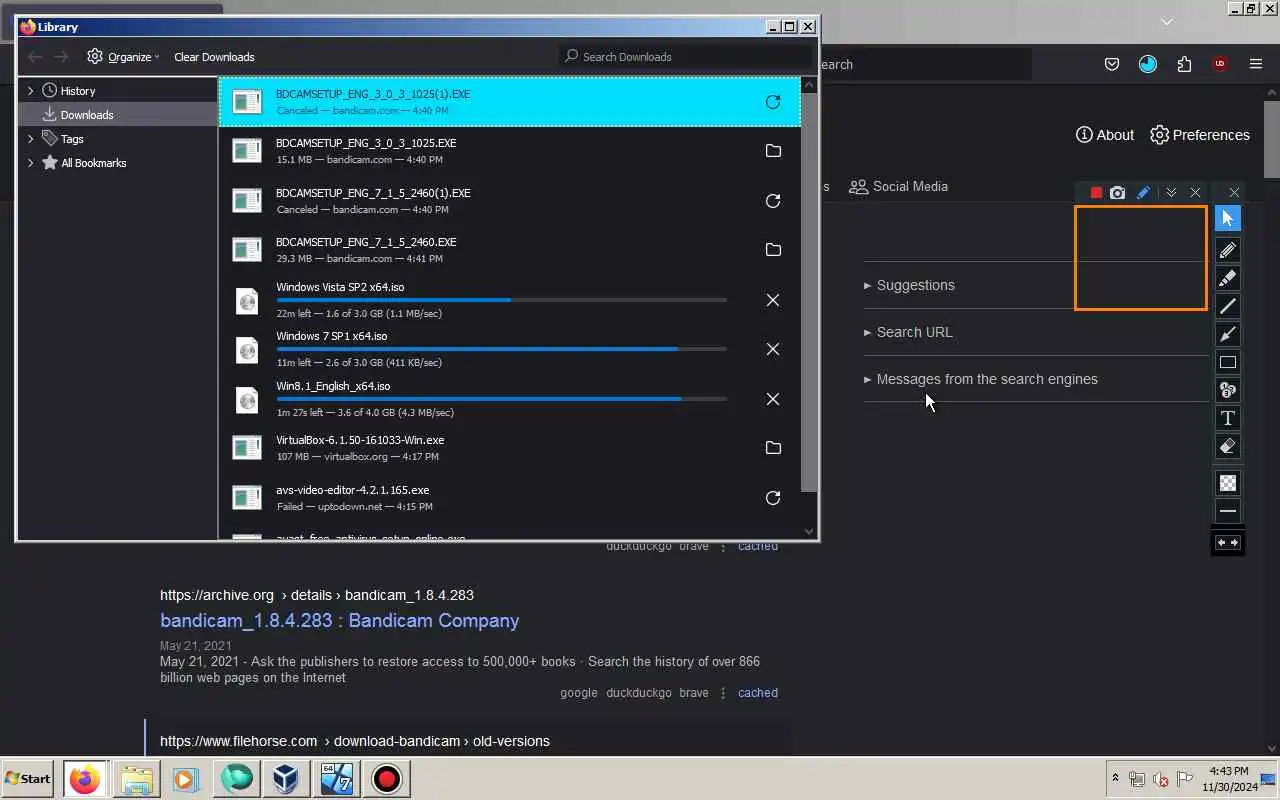Toggle the blue pencil drawing mode

pyautogui.click(x=1143, y=193)
